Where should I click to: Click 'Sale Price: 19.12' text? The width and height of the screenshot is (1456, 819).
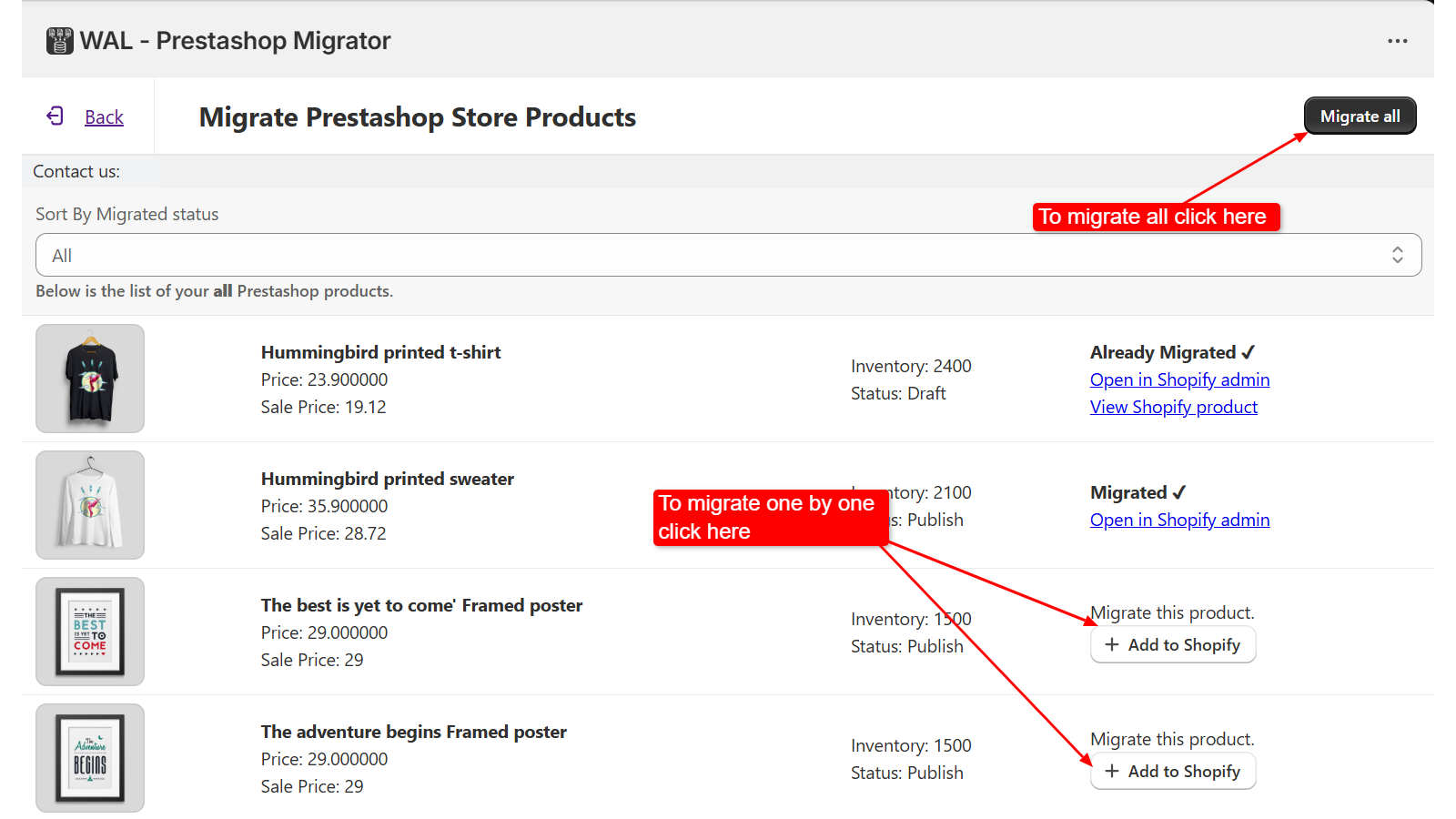point(323,407)
